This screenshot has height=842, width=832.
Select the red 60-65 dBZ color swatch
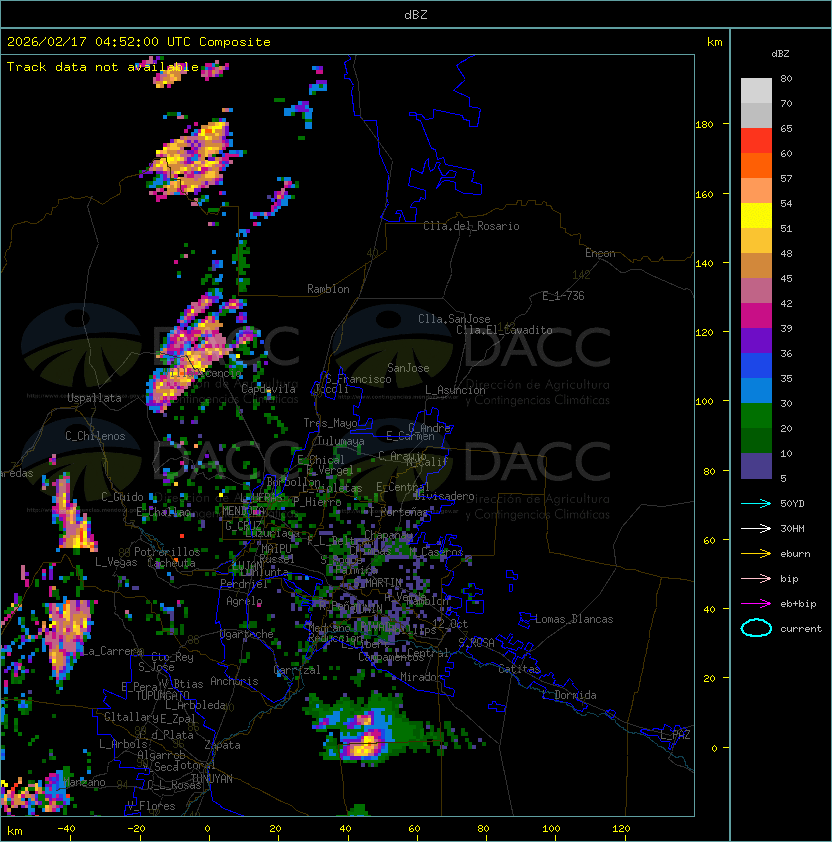coord(756,141)
